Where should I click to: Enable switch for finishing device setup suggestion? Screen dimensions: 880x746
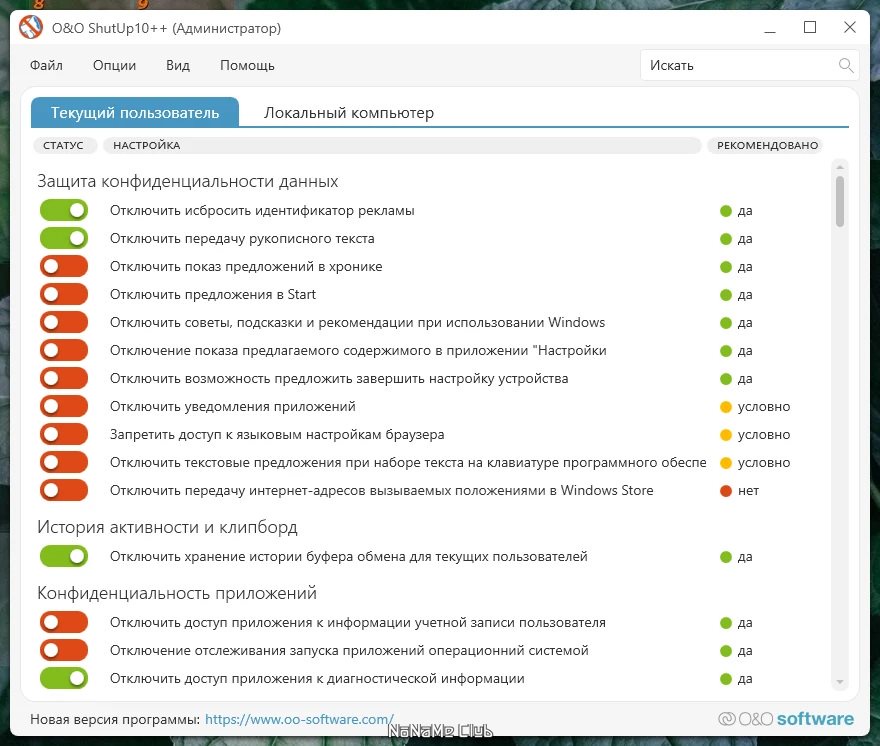tap(64, 378)
